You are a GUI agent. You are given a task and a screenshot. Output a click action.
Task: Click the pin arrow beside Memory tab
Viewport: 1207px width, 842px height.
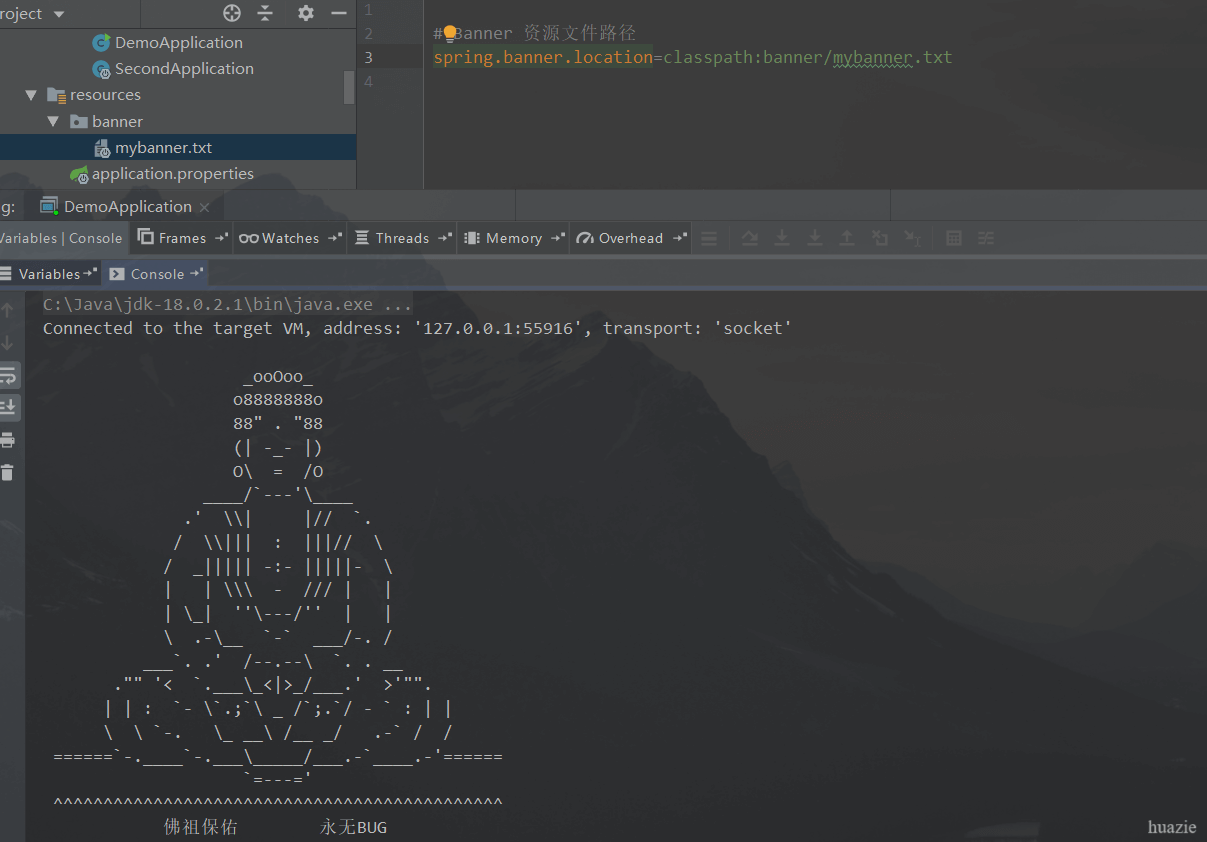point(556,238)
